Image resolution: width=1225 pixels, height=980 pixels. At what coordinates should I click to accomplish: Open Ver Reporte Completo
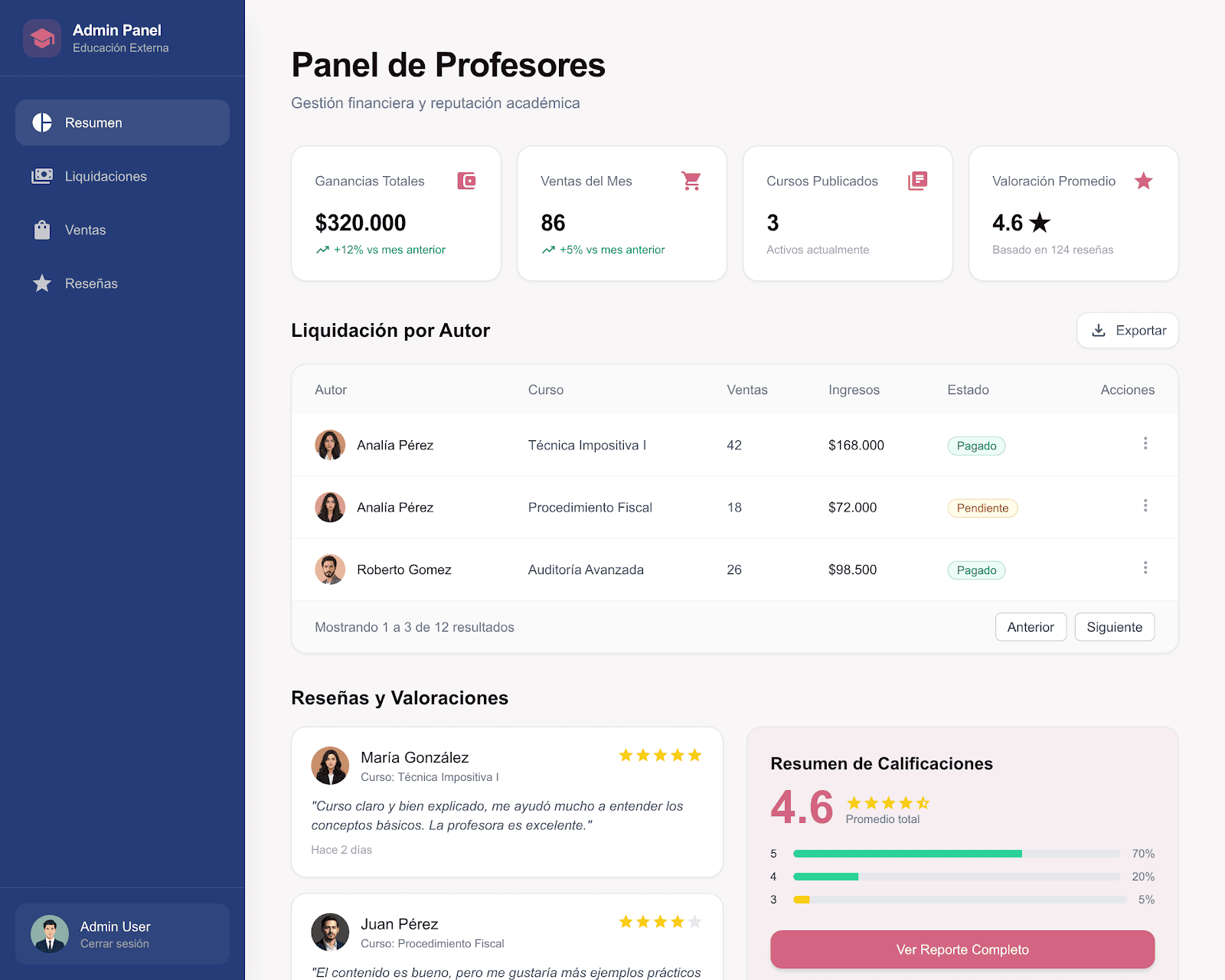coord(962,949)
